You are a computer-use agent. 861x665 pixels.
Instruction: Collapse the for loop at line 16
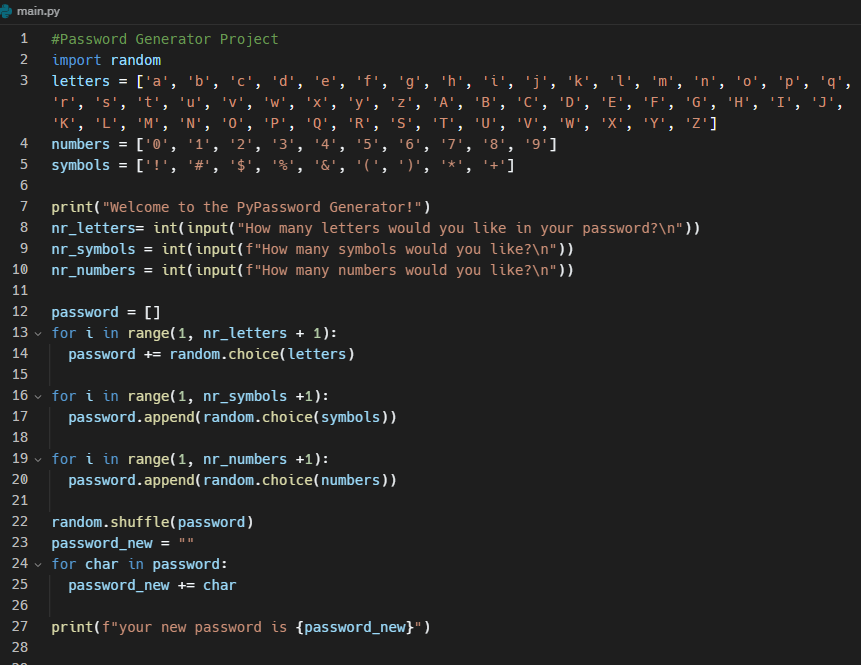(37, 395)
